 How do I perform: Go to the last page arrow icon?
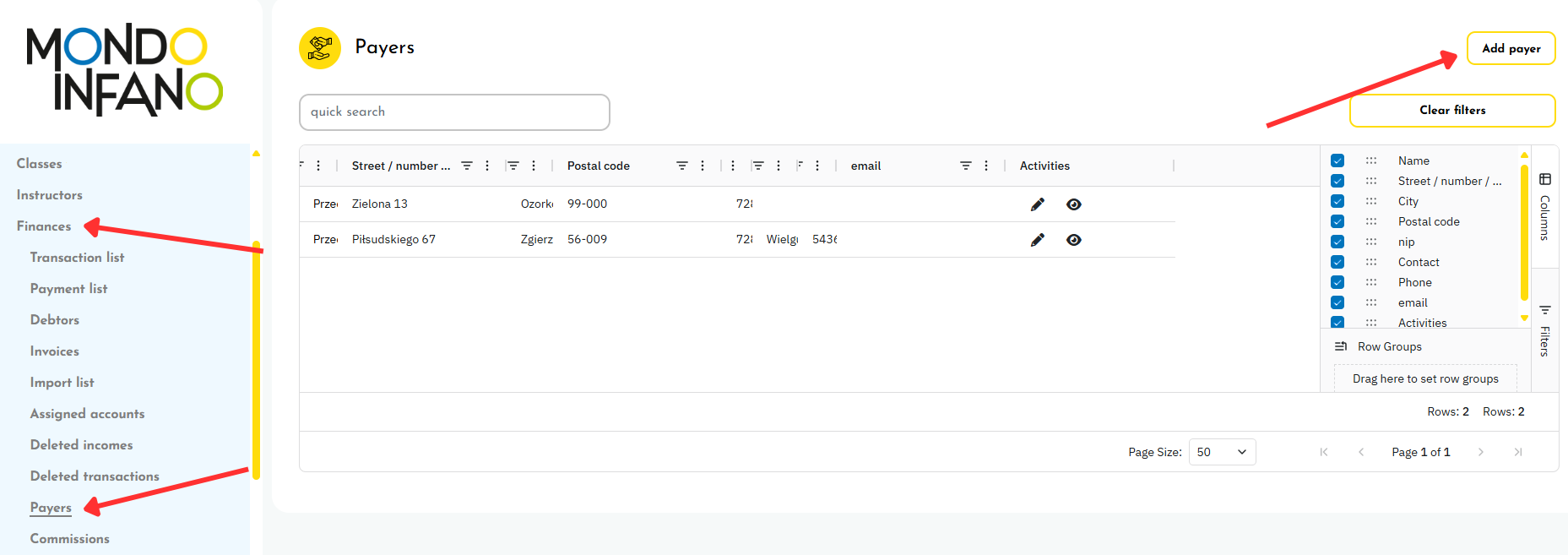click(x=1517, y=453)
